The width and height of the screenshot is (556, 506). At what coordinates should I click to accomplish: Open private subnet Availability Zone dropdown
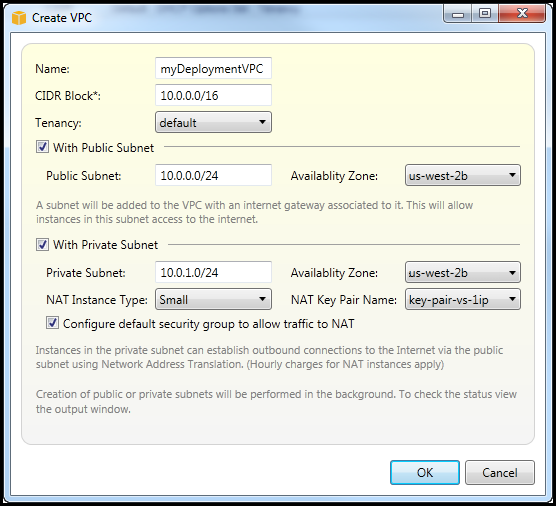pos(463,272)
